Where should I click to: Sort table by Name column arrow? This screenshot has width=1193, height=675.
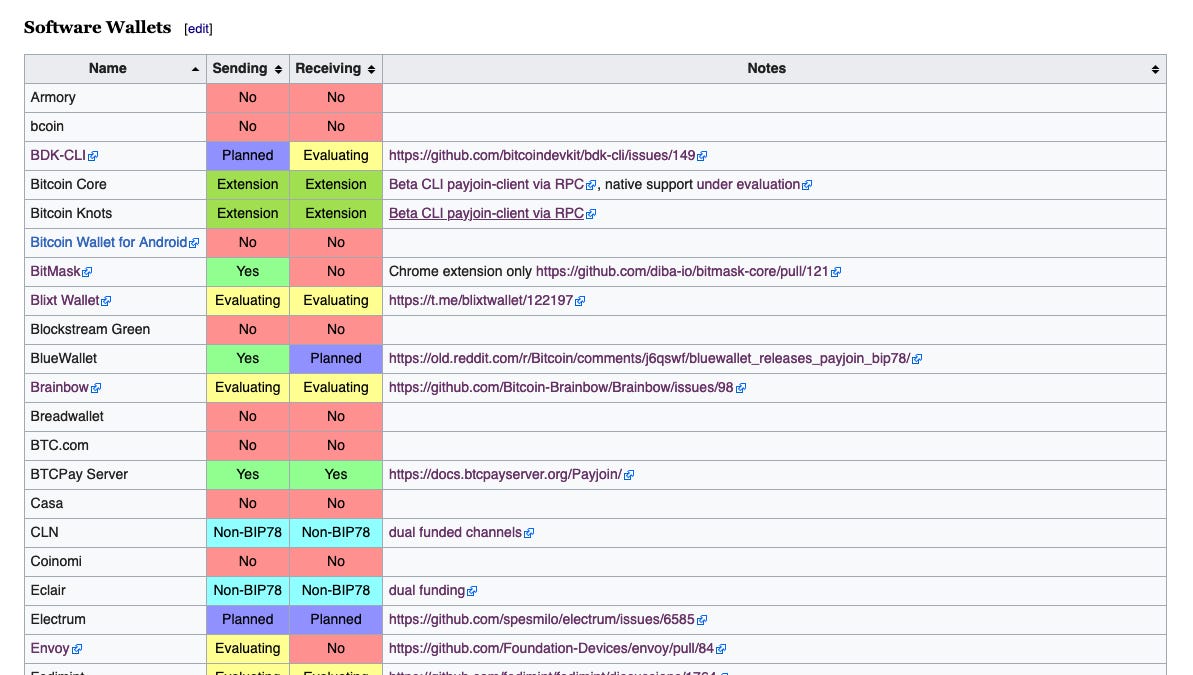tap(196, 69)
